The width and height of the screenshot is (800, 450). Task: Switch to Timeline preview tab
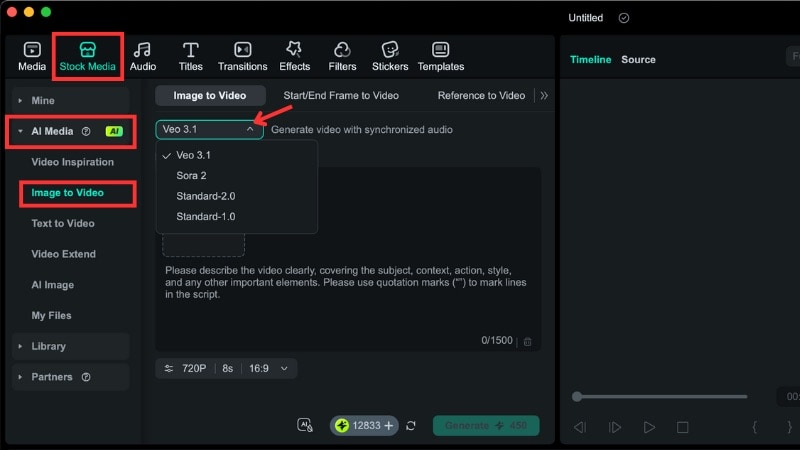590,60
